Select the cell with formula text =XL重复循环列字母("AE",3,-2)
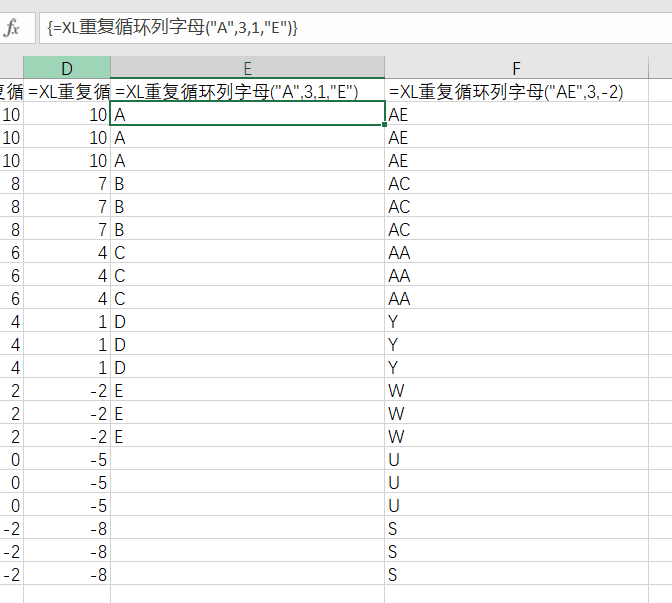 516,92
